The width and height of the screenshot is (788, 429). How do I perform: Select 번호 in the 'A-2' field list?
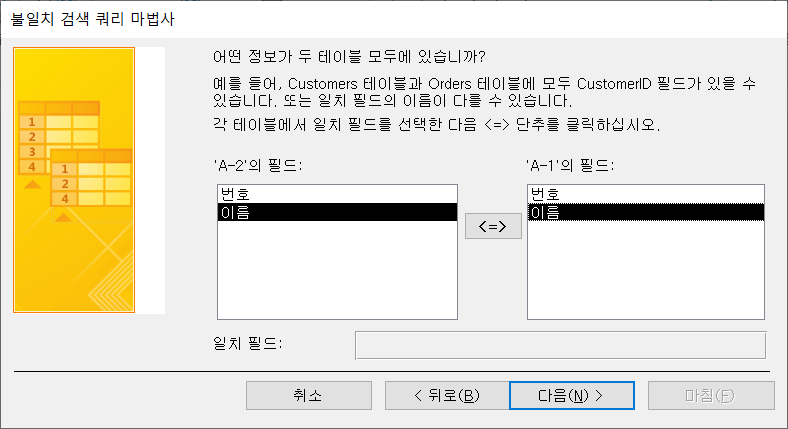pos(337,194)
